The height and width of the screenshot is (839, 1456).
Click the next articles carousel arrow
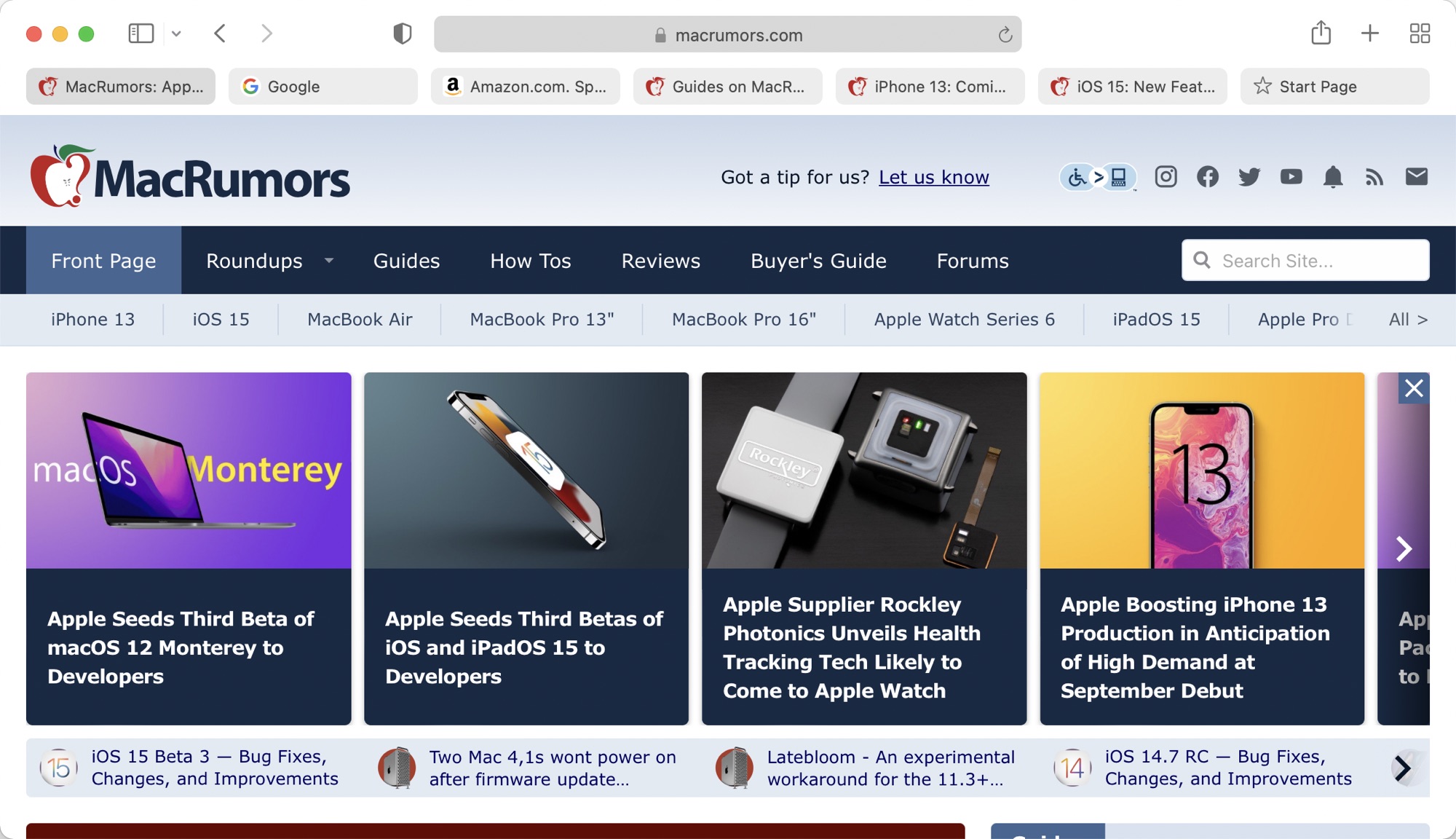1404,548
